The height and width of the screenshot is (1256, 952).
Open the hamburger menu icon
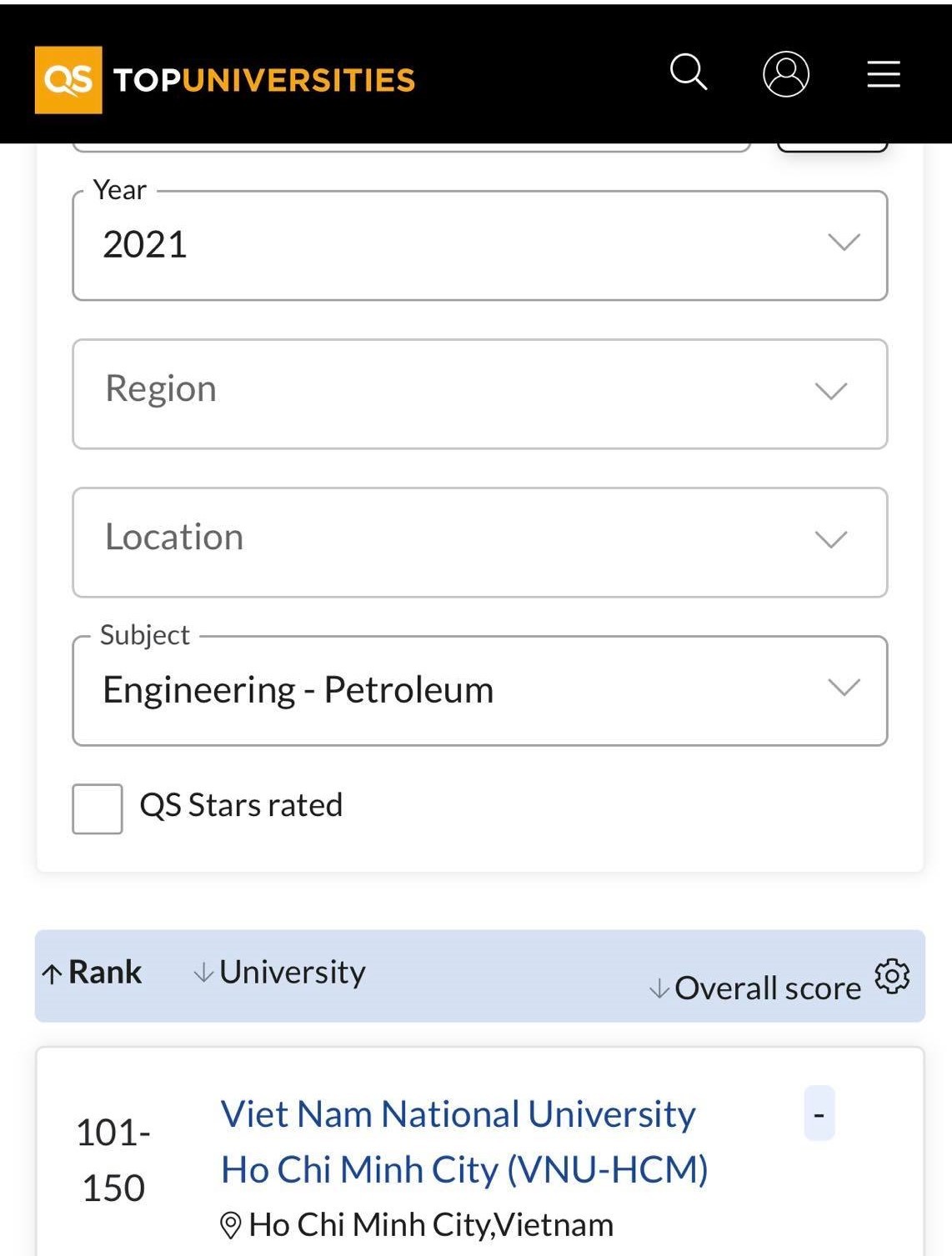coord(884,74)
